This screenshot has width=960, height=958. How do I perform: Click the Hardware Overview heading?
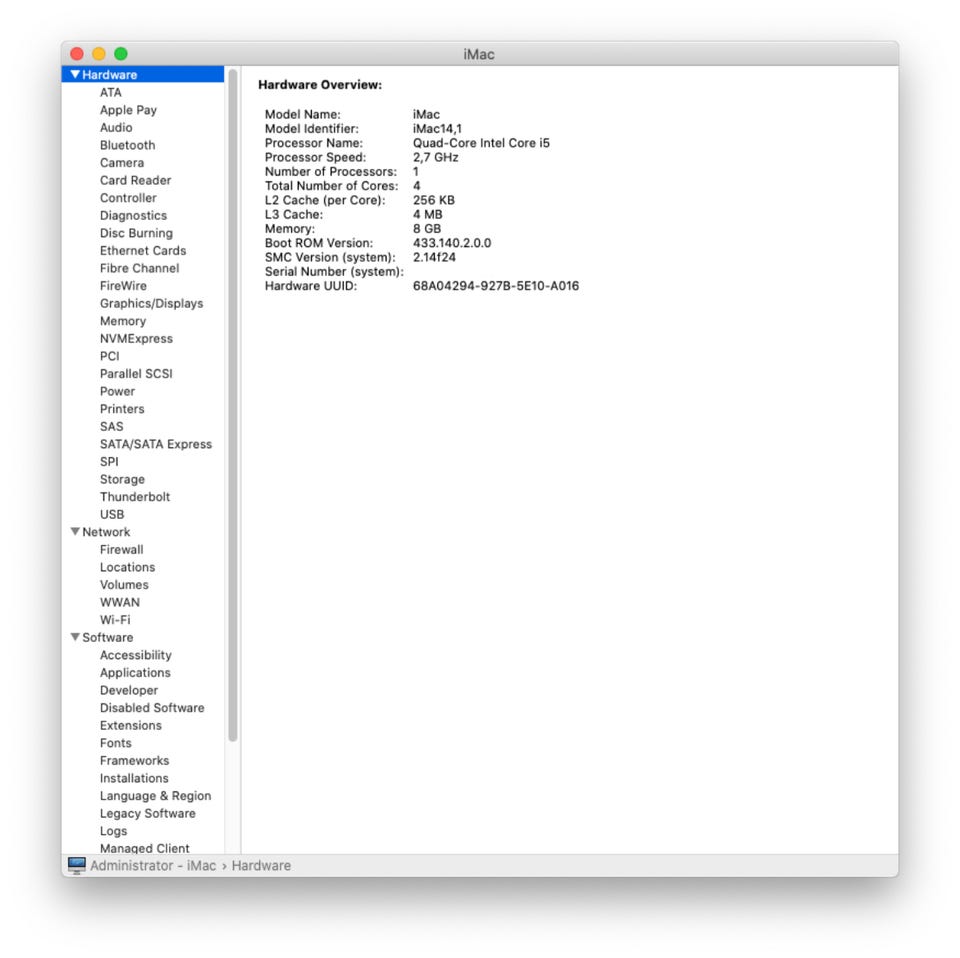320,85
